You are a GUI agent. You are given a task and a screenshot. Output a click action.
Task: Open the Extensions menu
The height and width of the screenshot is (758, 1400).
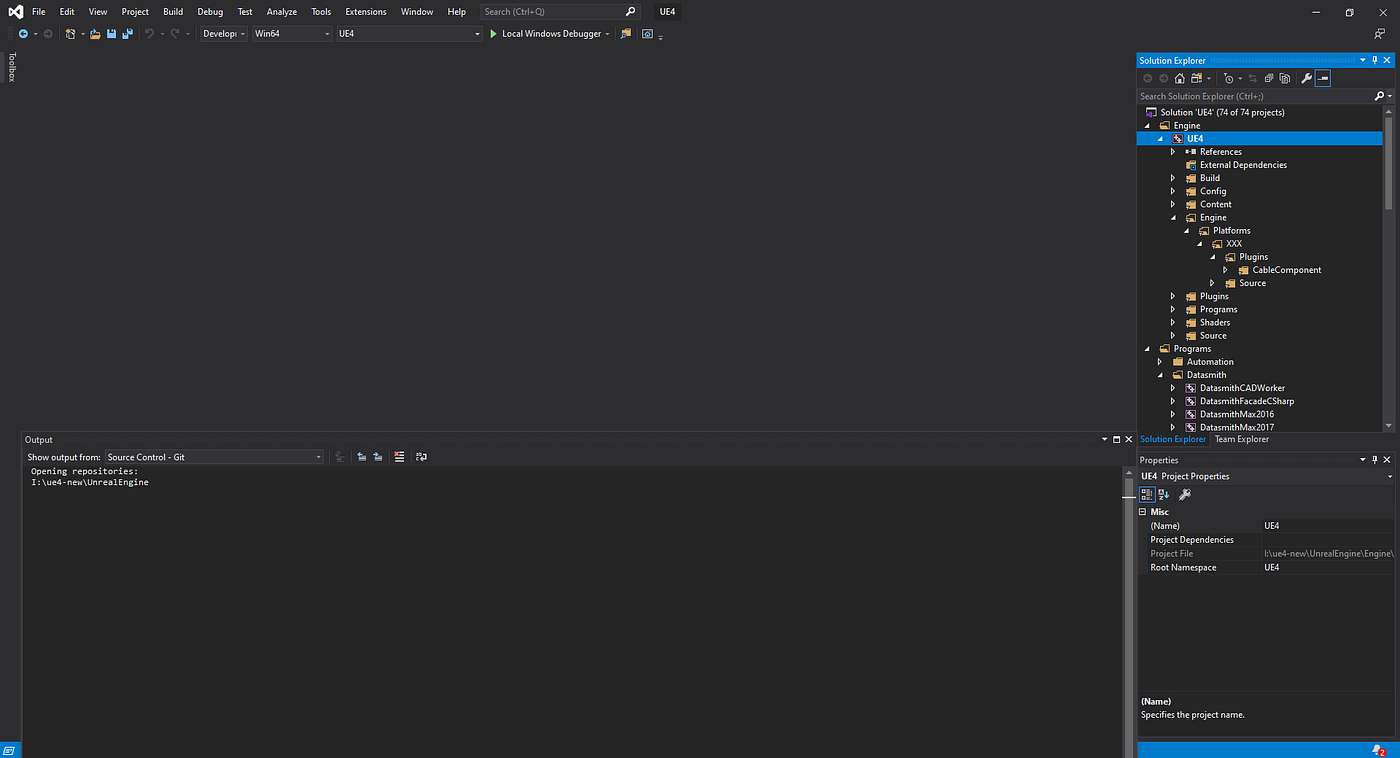366,12
